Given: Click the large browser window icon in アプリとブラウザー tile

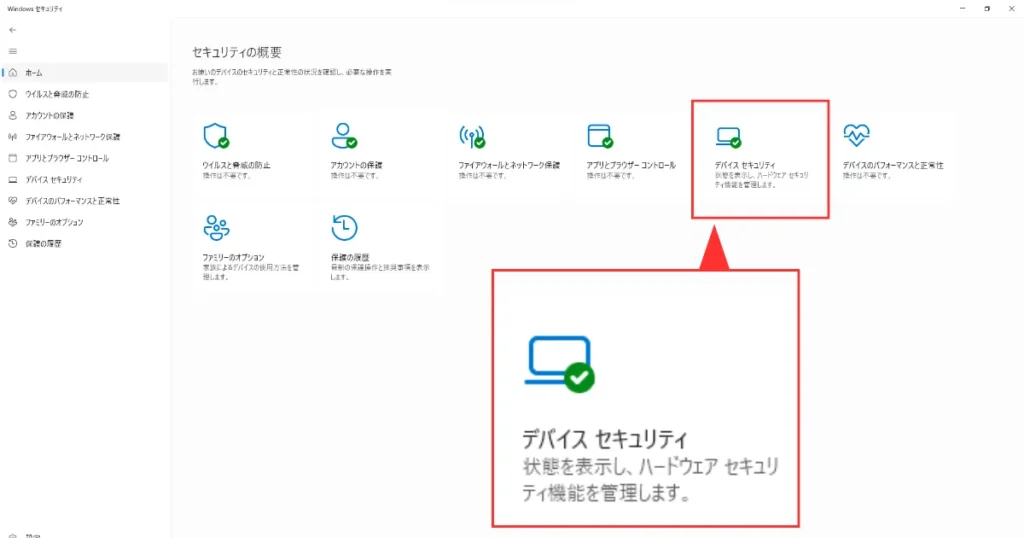Looking at the screenshot, I should 600,136.
